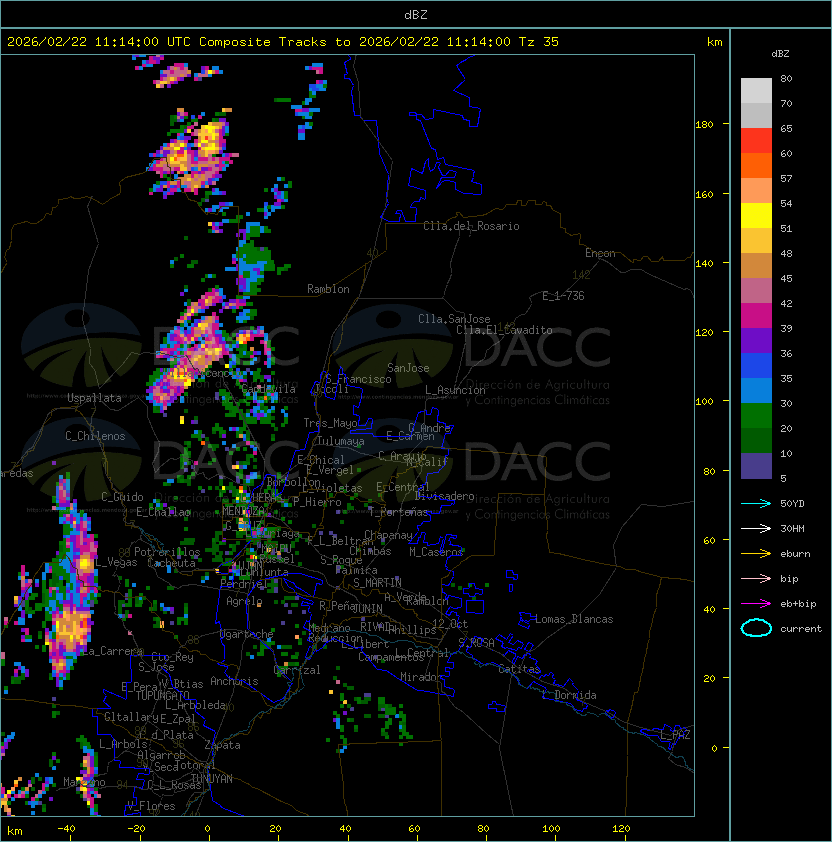
Task: Click the '65' value on the dBZ scale
Action: click(x=786, y=128)
